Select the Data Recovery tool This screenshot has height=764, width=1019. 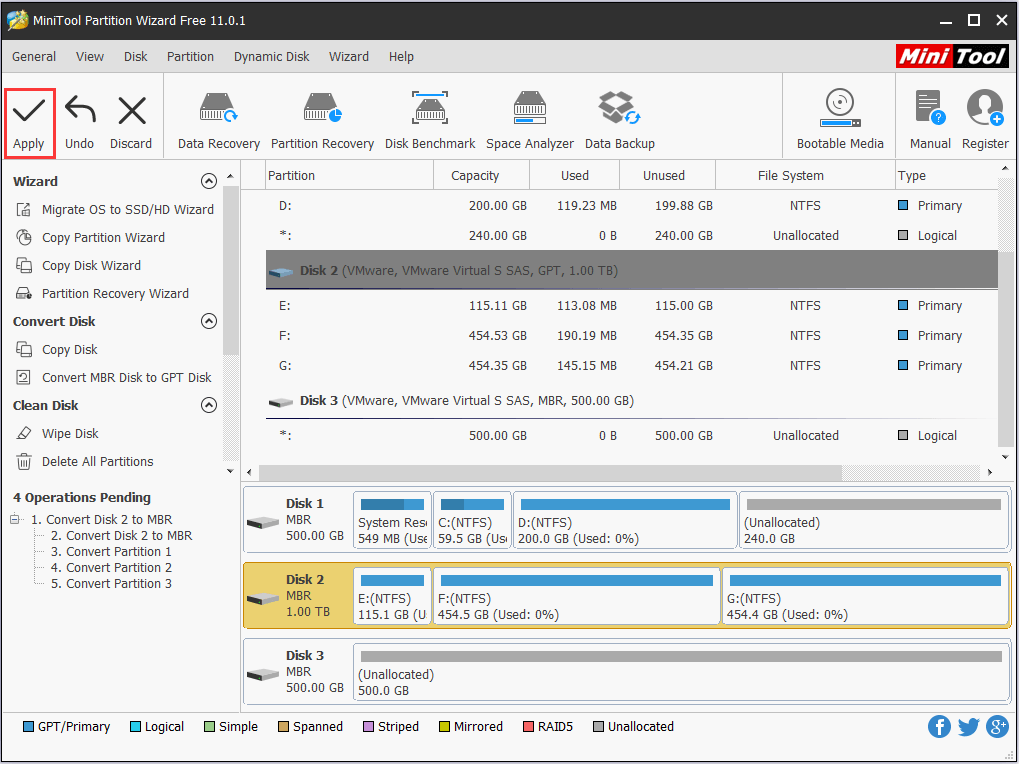pos(218,117)
